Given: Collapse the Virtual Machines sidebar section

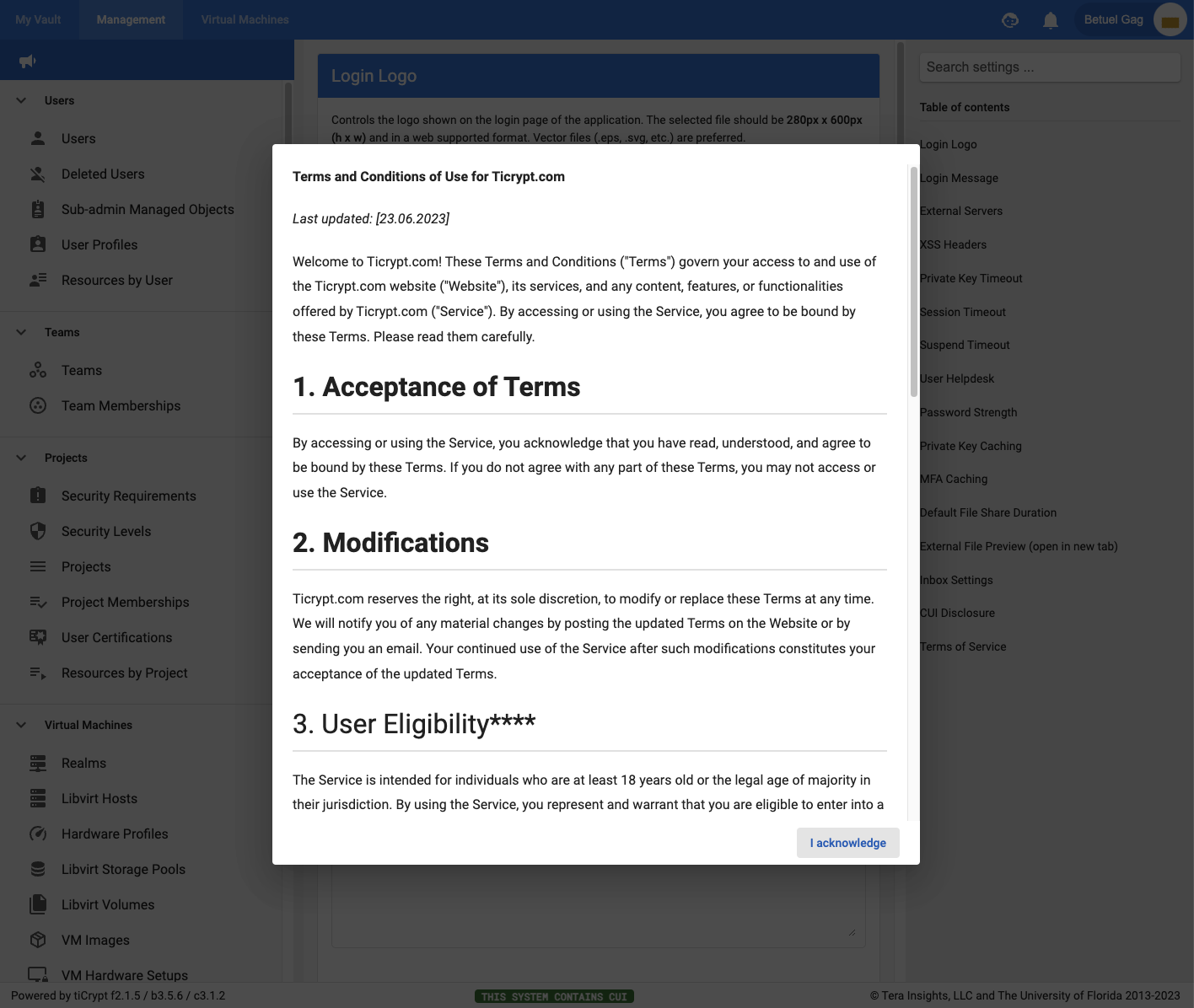Looking at the screenshot, I should (x=21, y=725).
